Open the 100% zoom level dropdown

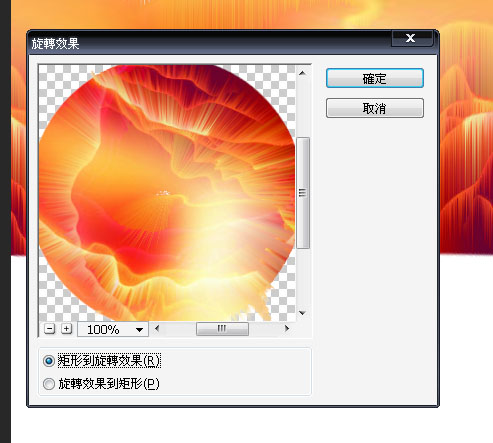coord(113,330)
